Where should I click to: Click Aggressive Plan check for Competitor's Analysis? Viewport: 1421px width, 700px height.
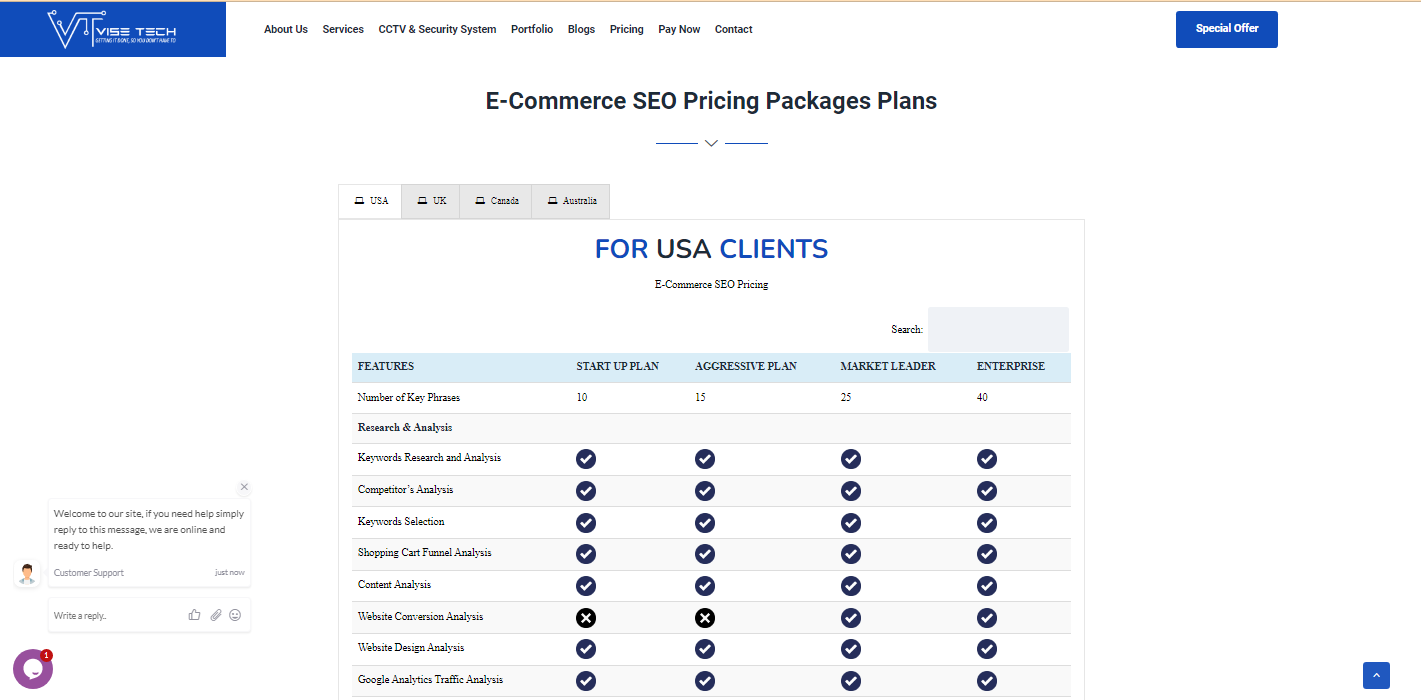(x=705, y=491)
